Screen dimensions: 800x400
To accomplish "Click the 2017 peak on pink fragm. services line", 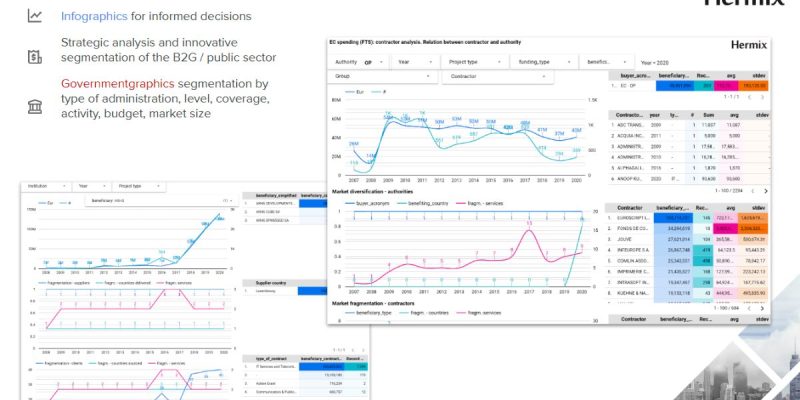I will click(529, 230).
